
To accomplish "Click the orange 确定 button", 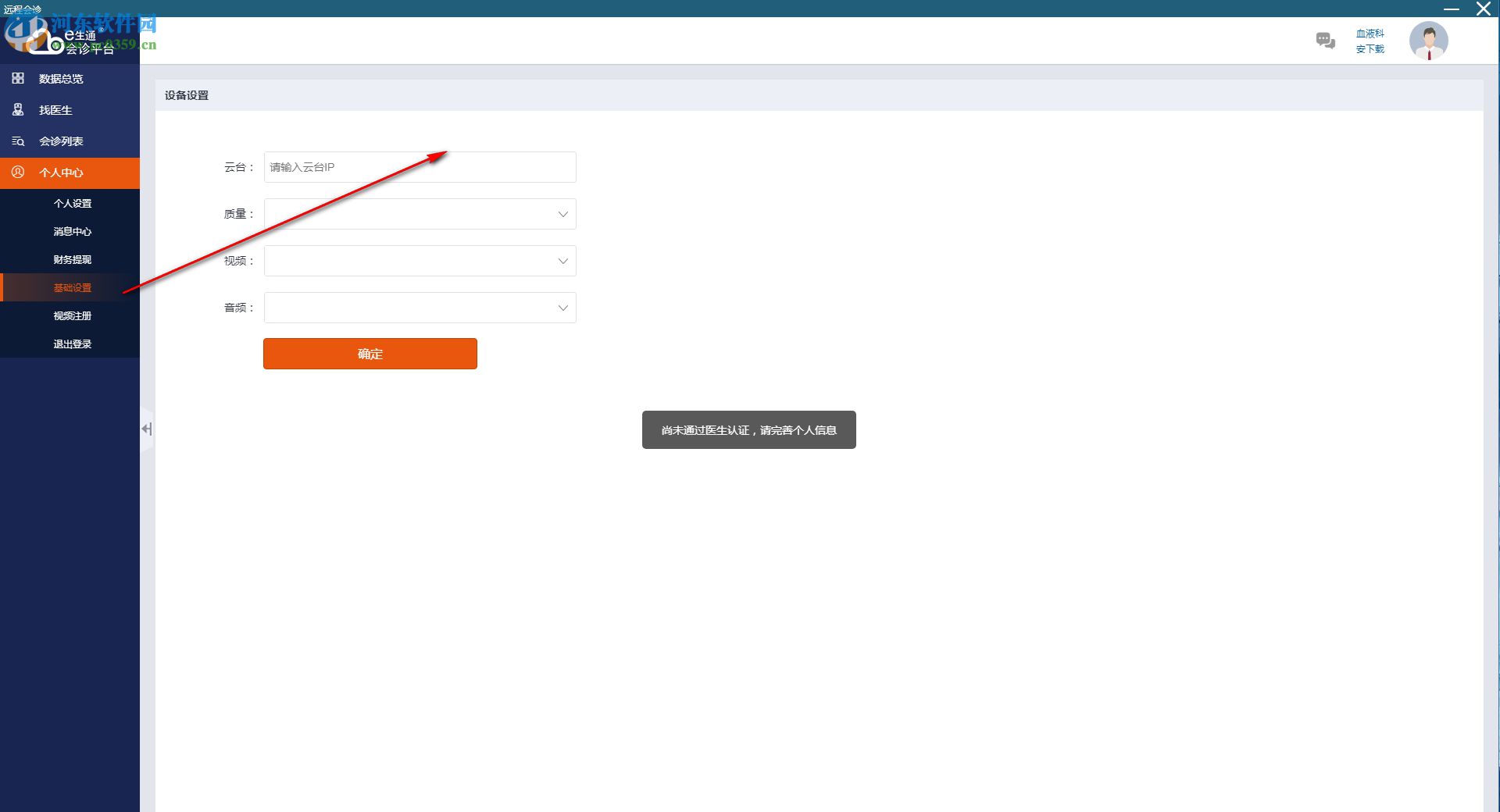I will [370, 354].
